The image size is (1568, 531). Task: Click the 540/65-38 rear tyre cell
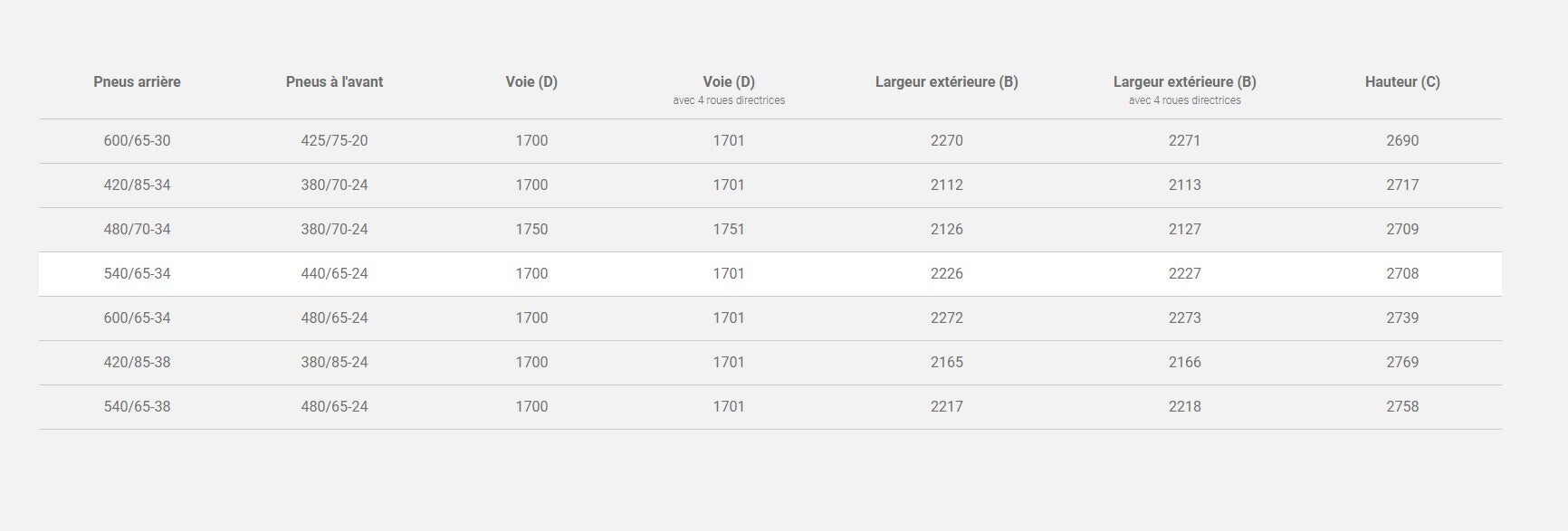coord(137,407)
